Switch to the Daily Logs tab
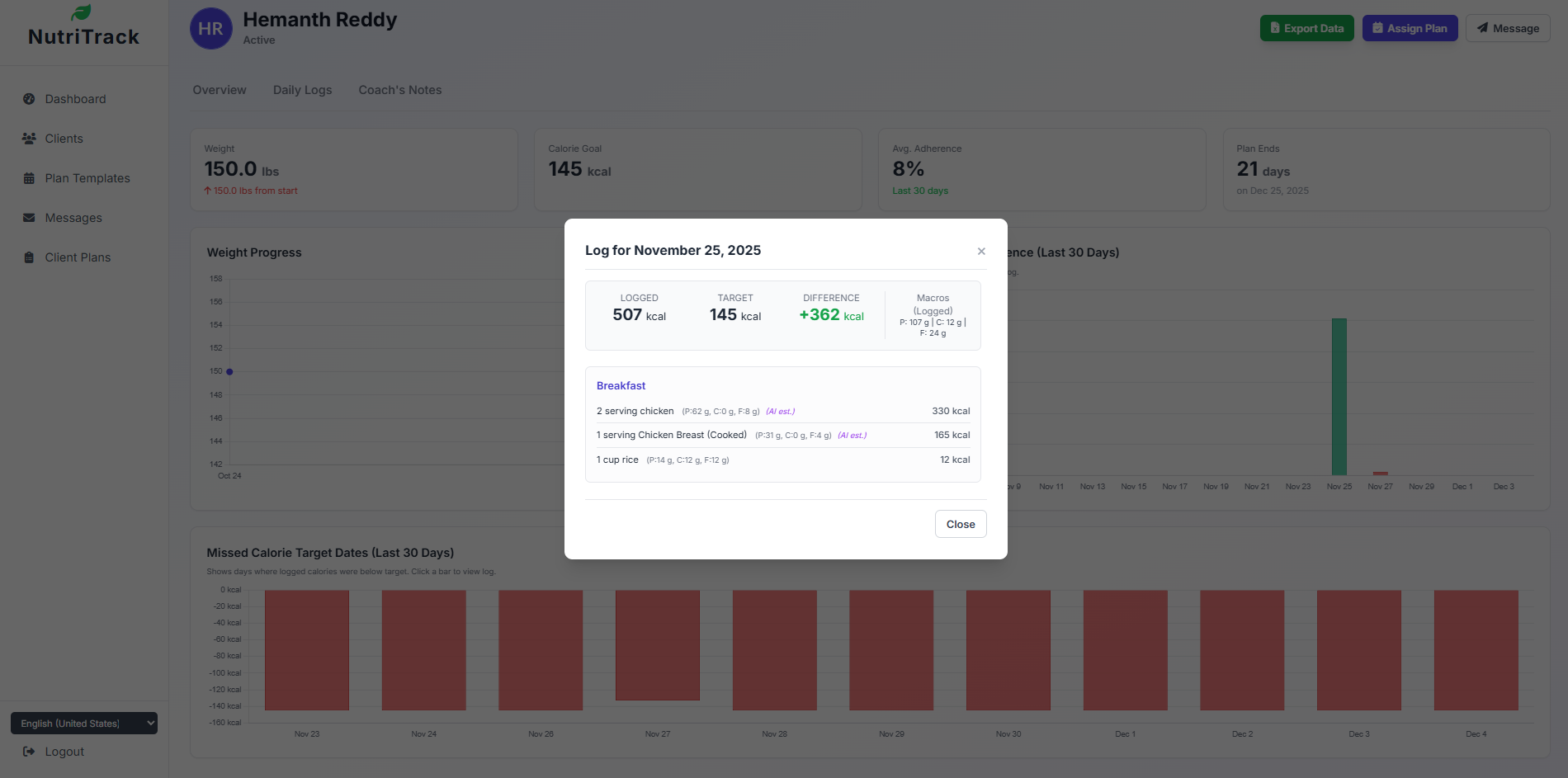Image resolution: width=1568 pixels, height=778 pixels. coord(302,90)
